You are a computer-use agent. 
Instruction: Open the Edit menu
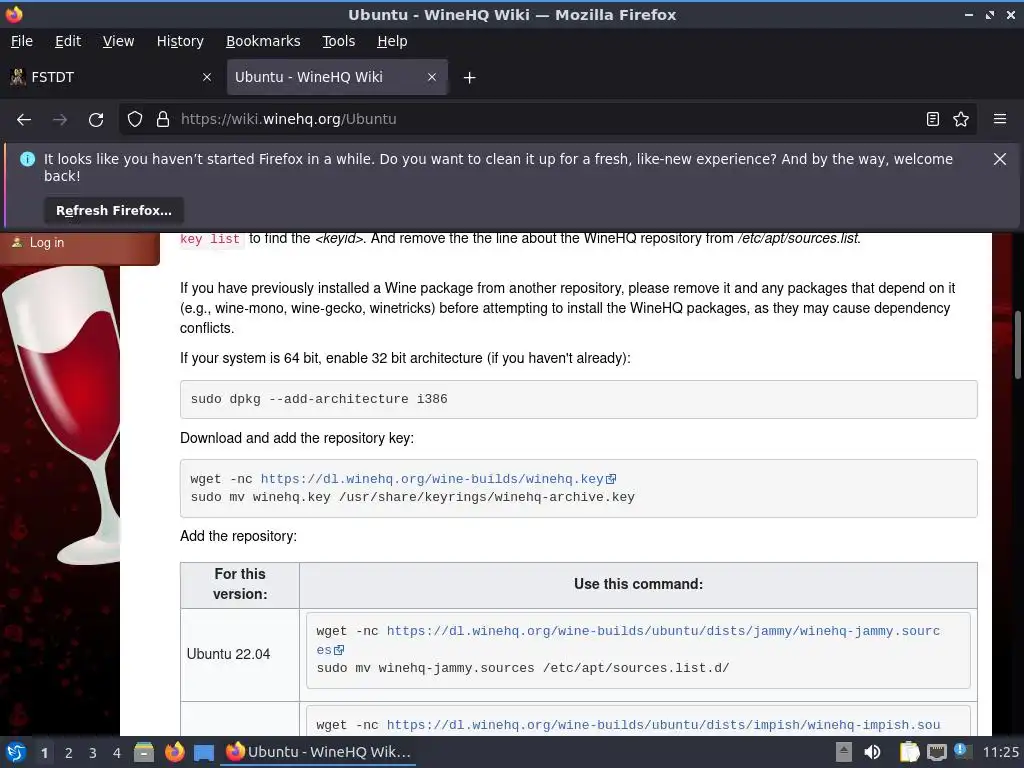[68, 41]
